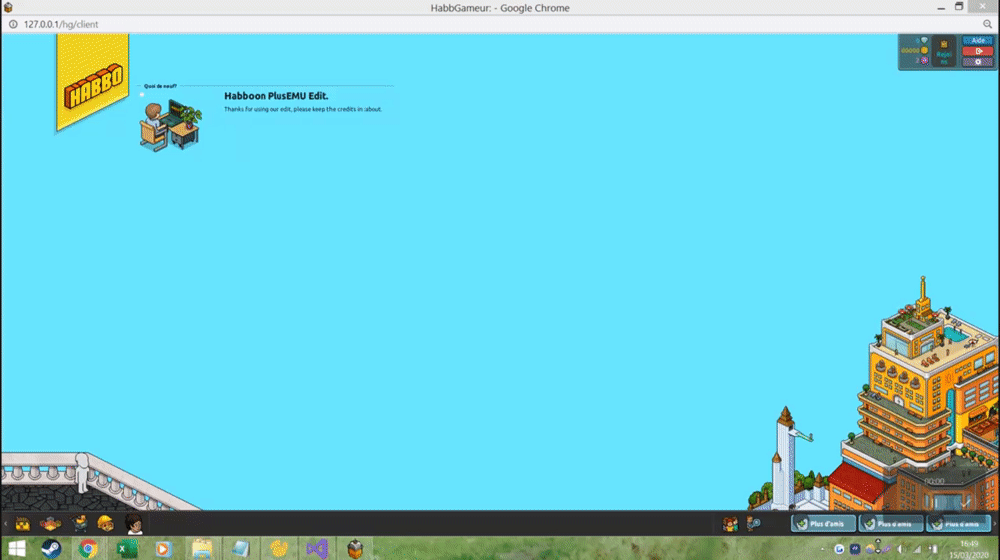Open Visual Studio from the taskbar

[317, 548]
